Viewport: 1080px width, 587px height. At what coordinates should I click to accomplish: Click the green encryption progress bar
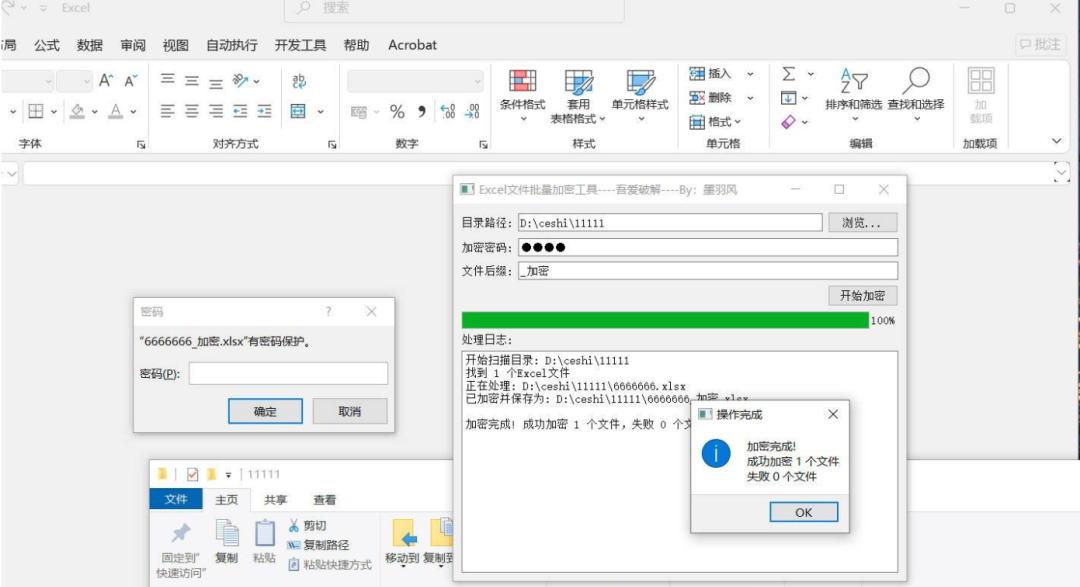[x=665, y=320]
